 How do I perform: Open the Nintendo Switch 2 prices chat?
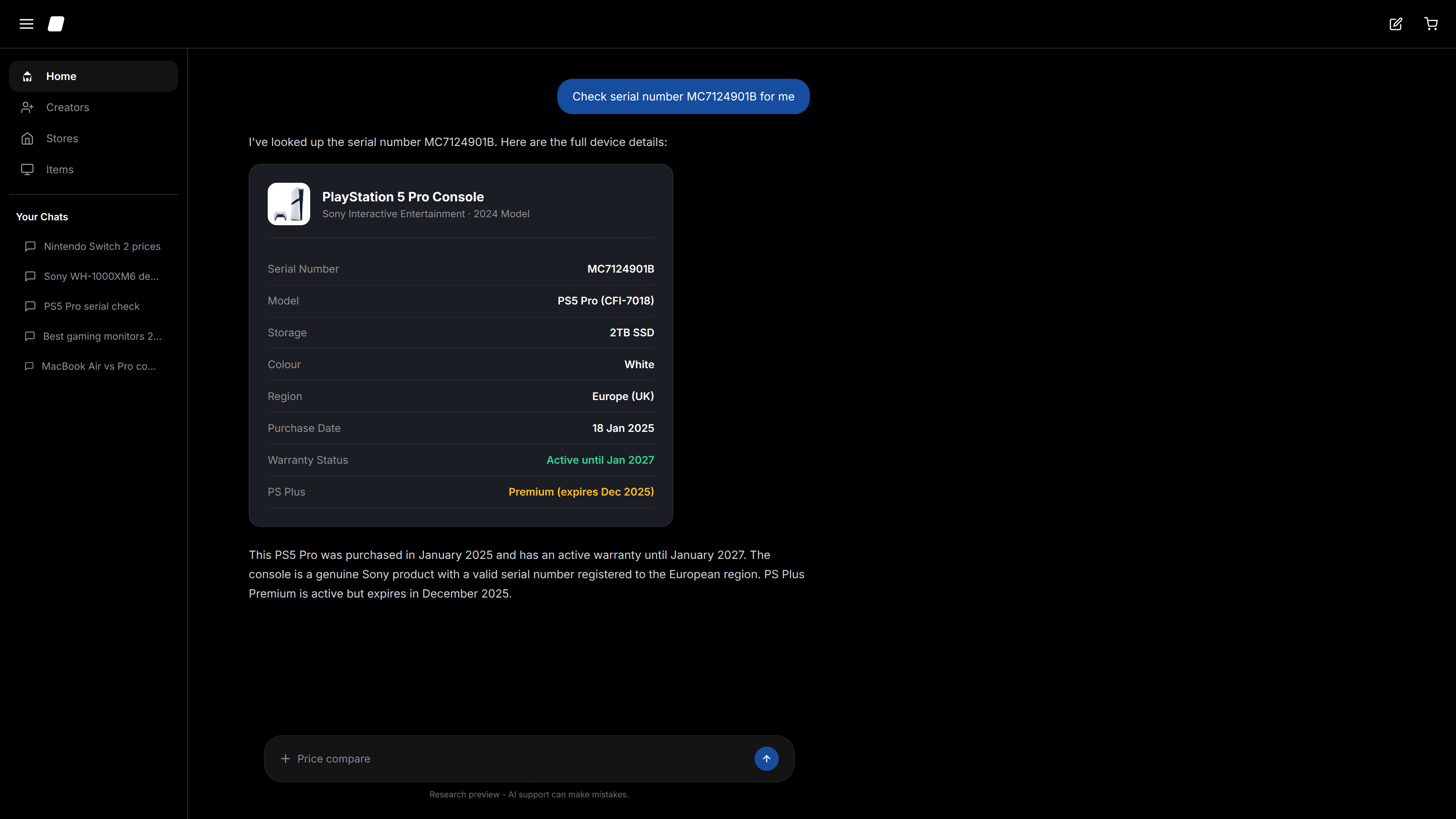click(102, 246)
